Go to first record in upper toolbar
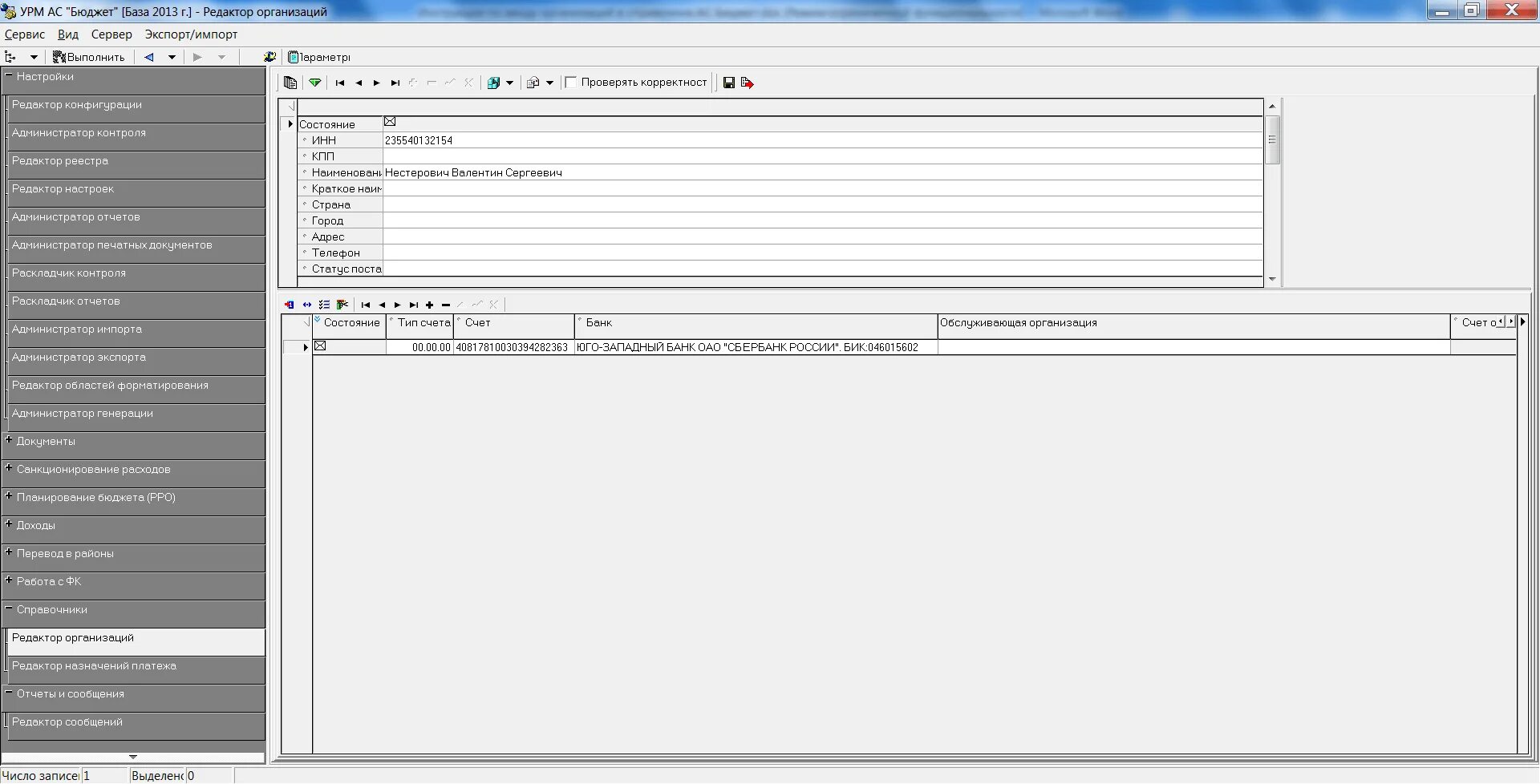1540x784 pixels. click(340, 83)
